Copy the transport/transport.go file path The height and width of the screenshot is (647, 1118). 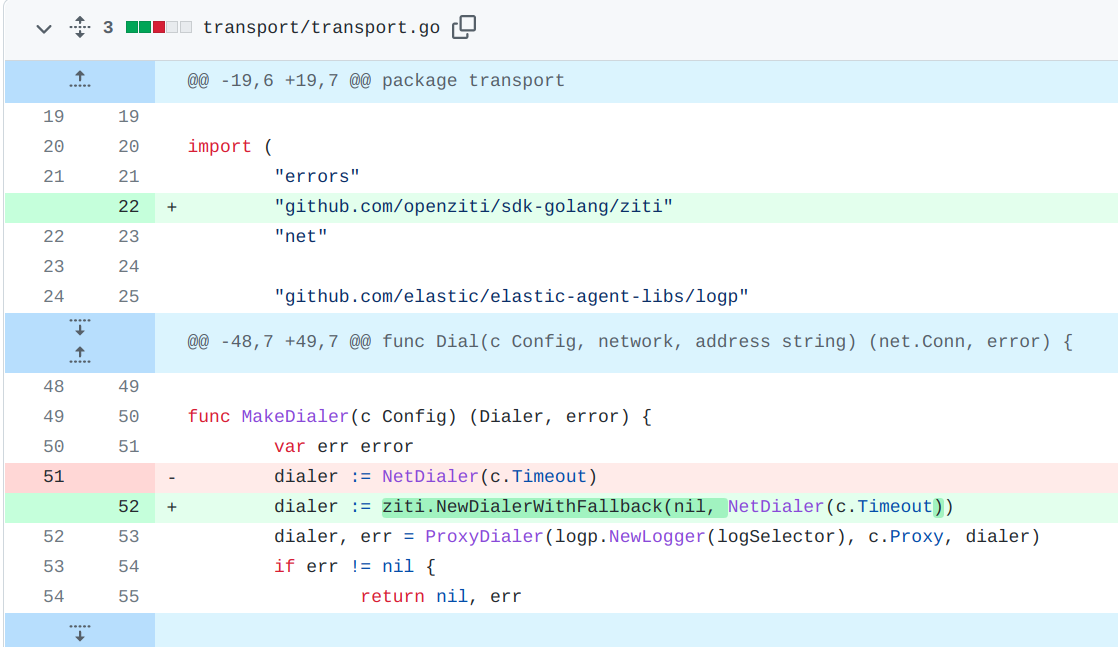[x=464, y=27]
